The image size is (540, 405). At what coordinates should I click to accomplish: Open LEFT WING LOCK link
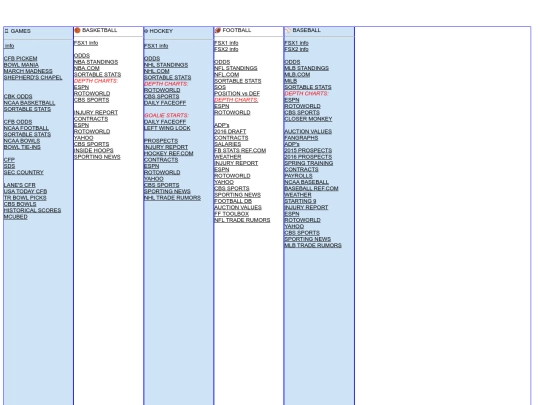pos(167,128)
